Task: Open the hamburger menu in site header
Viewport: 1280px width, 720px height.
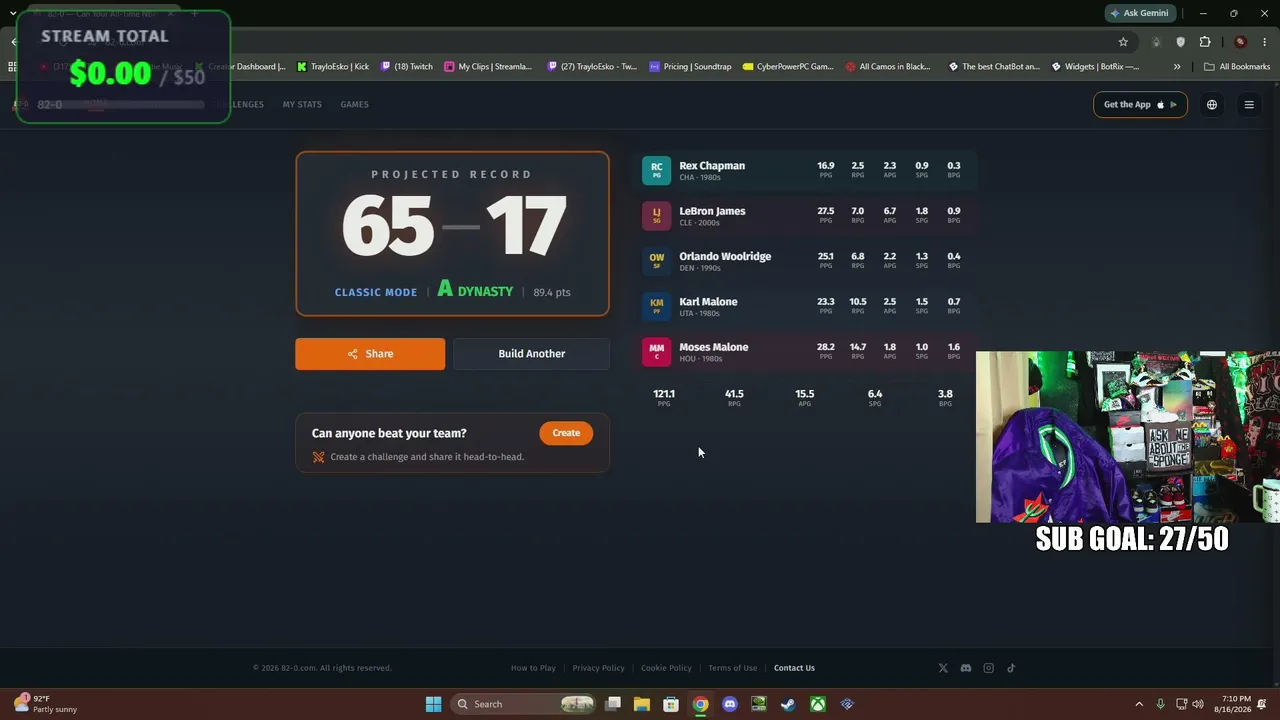Action: 1249,104
